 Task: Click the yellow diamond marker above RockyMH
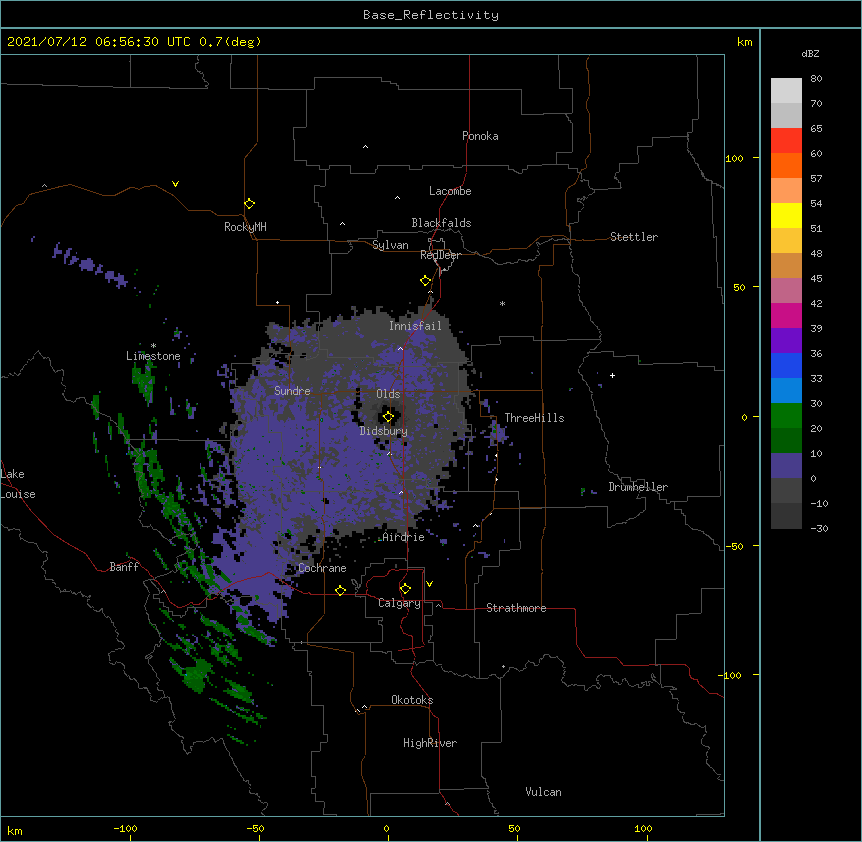250,204
